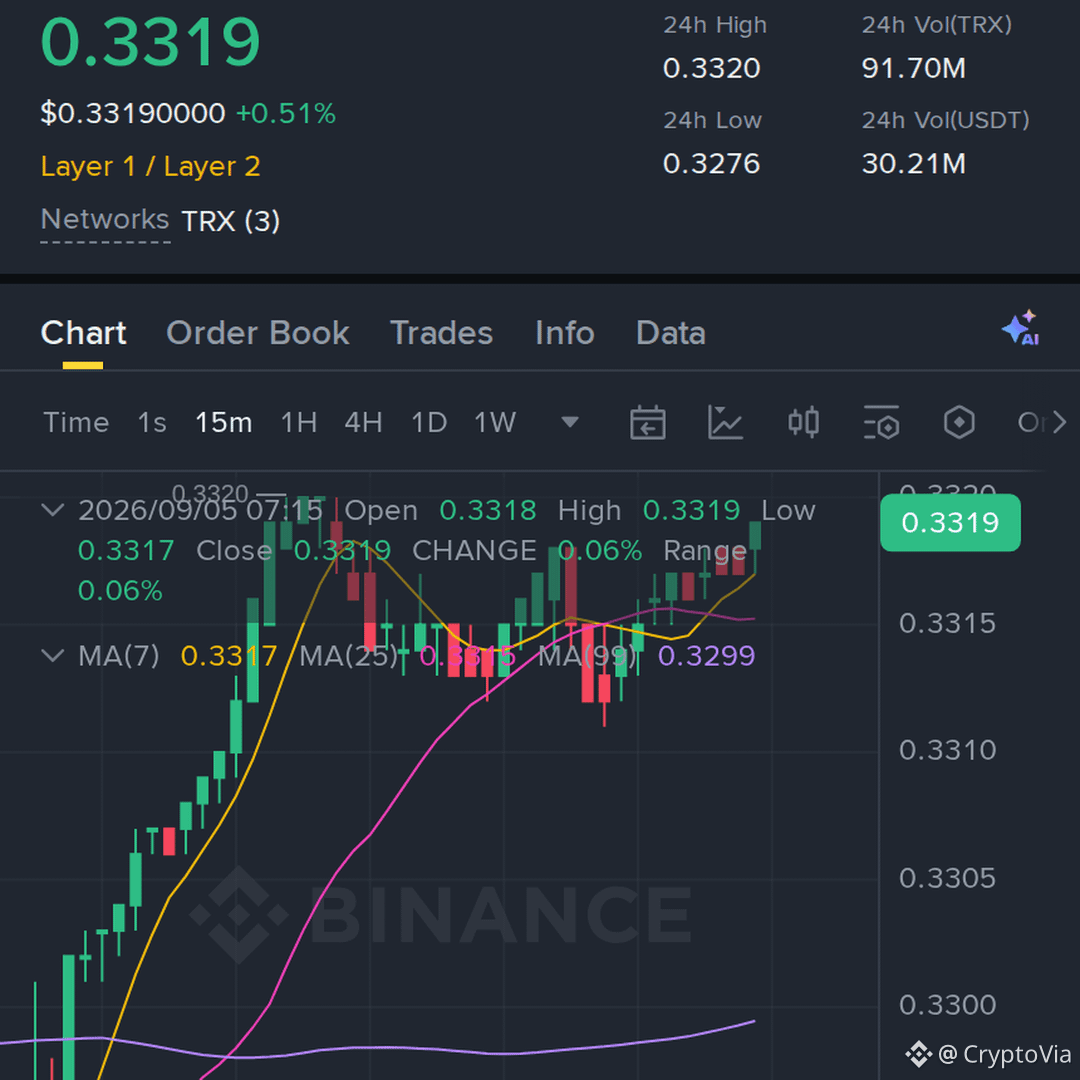Open the more intervals dropdown arrow
This screenshot has height=1080, width=1080.
click(570, 422)
